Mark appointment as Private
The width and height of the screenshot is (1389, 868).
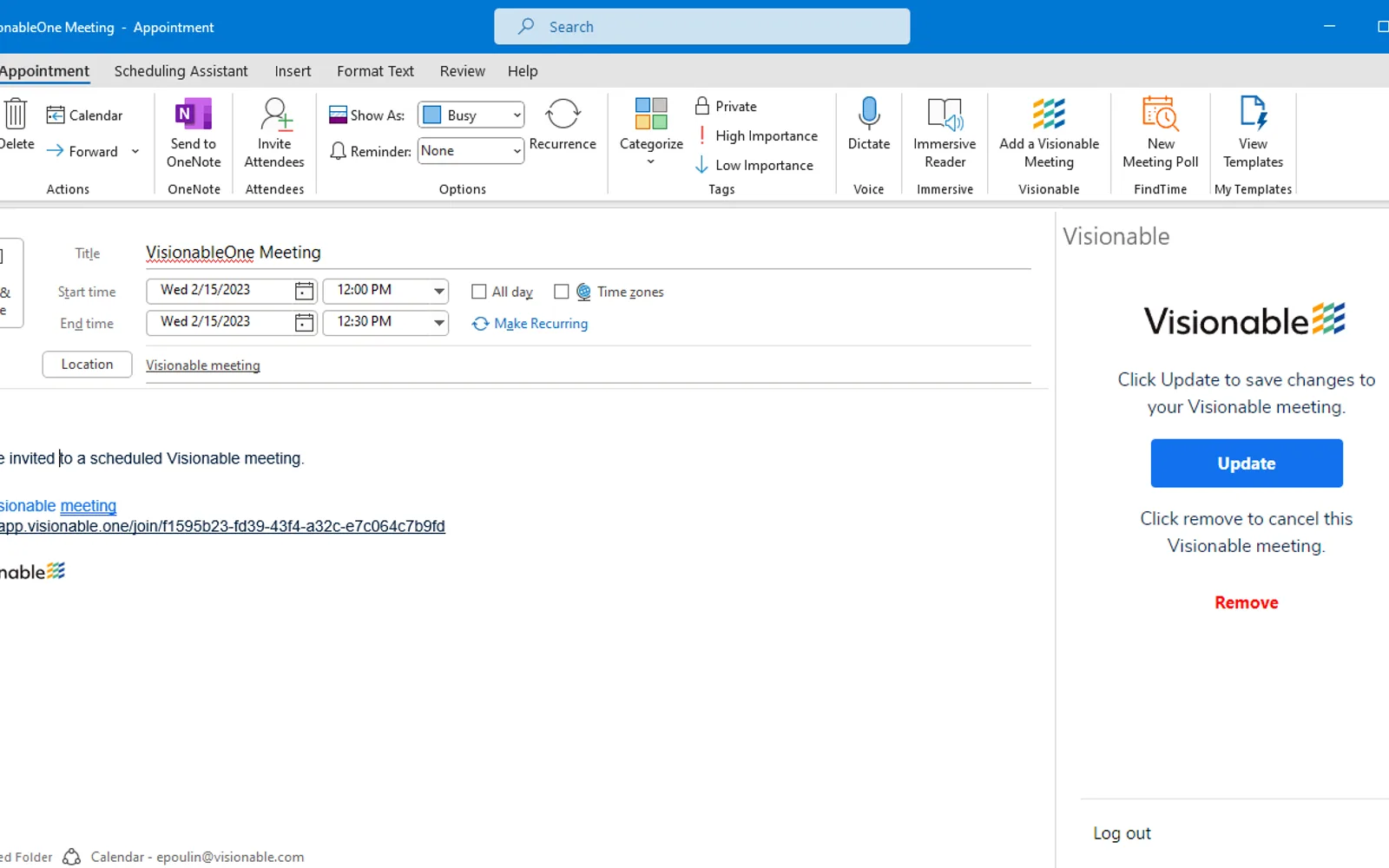[726, 106]
